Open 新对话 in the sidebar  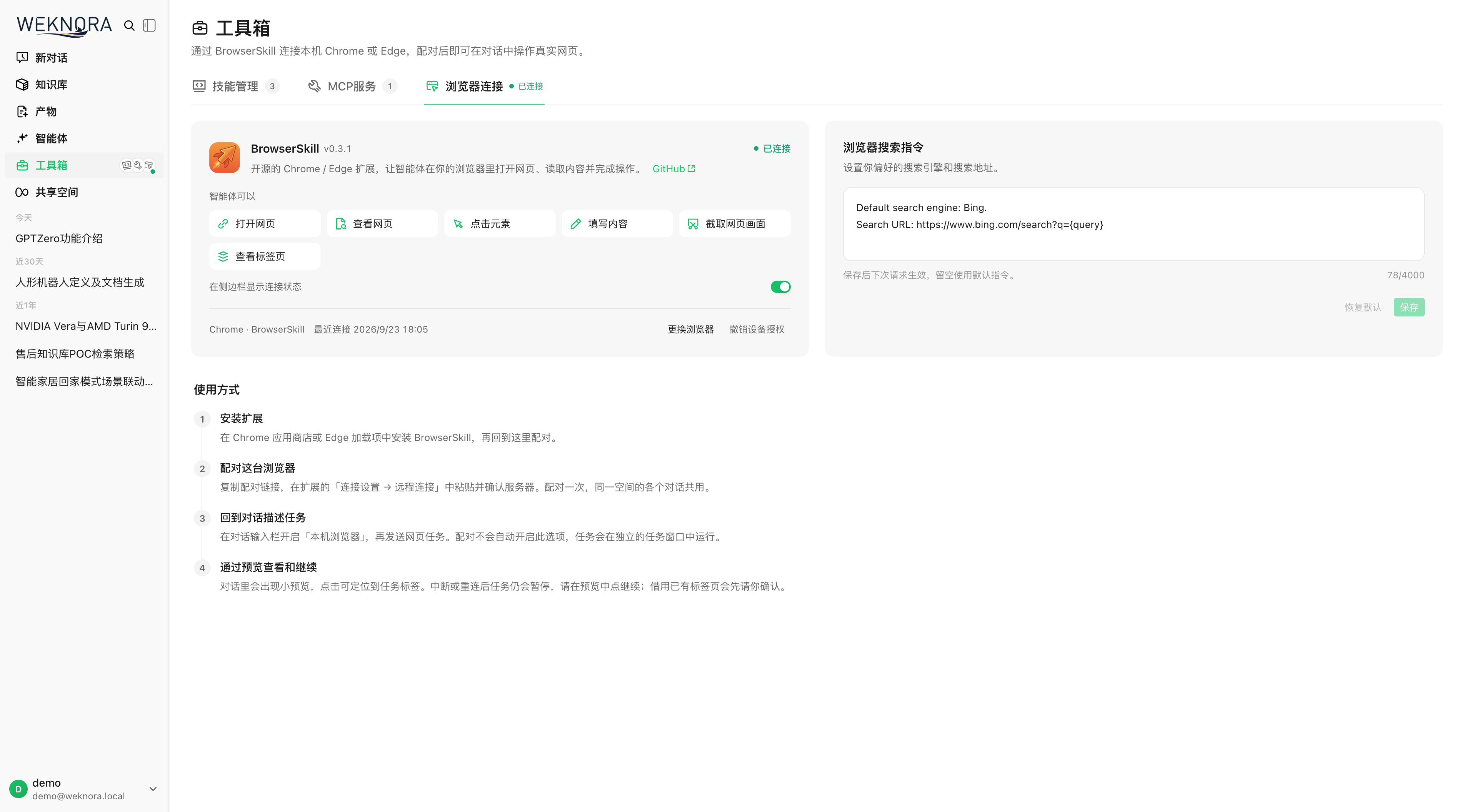click(84, 57)
